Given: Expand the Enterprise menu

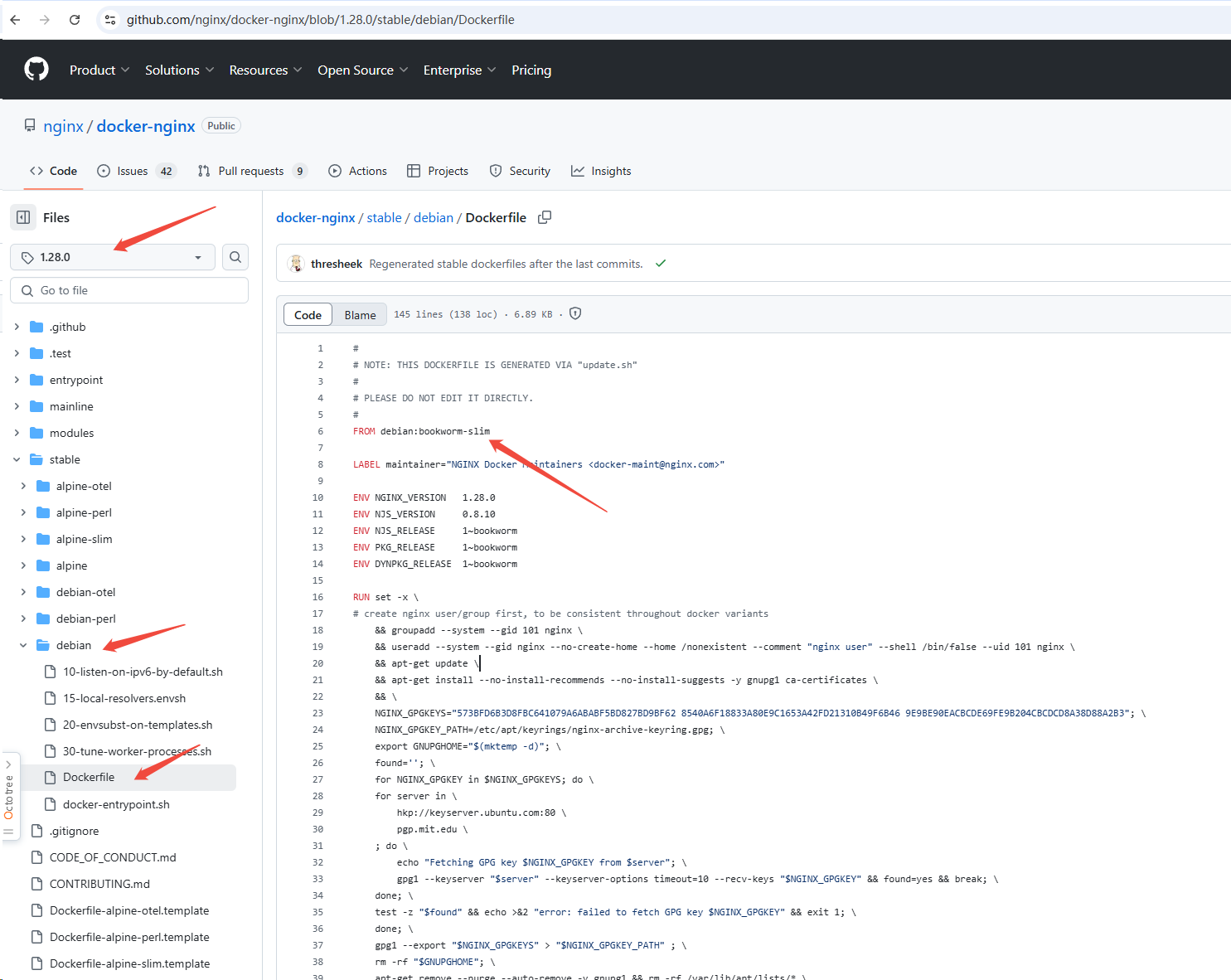Looking at the screenshot, I should (460, 70).
